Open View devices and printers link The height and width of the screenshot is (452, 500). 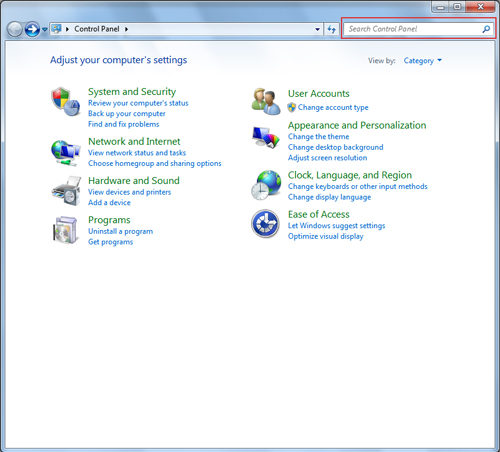tap(129, 192)
